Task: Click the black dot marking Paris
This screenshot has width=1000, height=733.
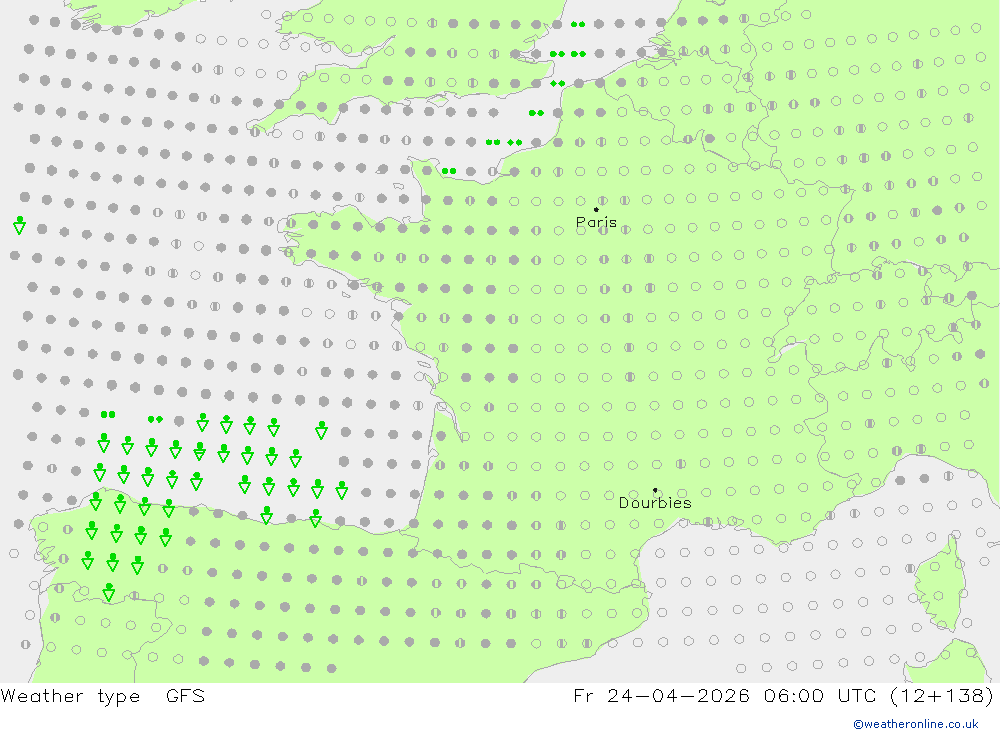Action: 596,209
